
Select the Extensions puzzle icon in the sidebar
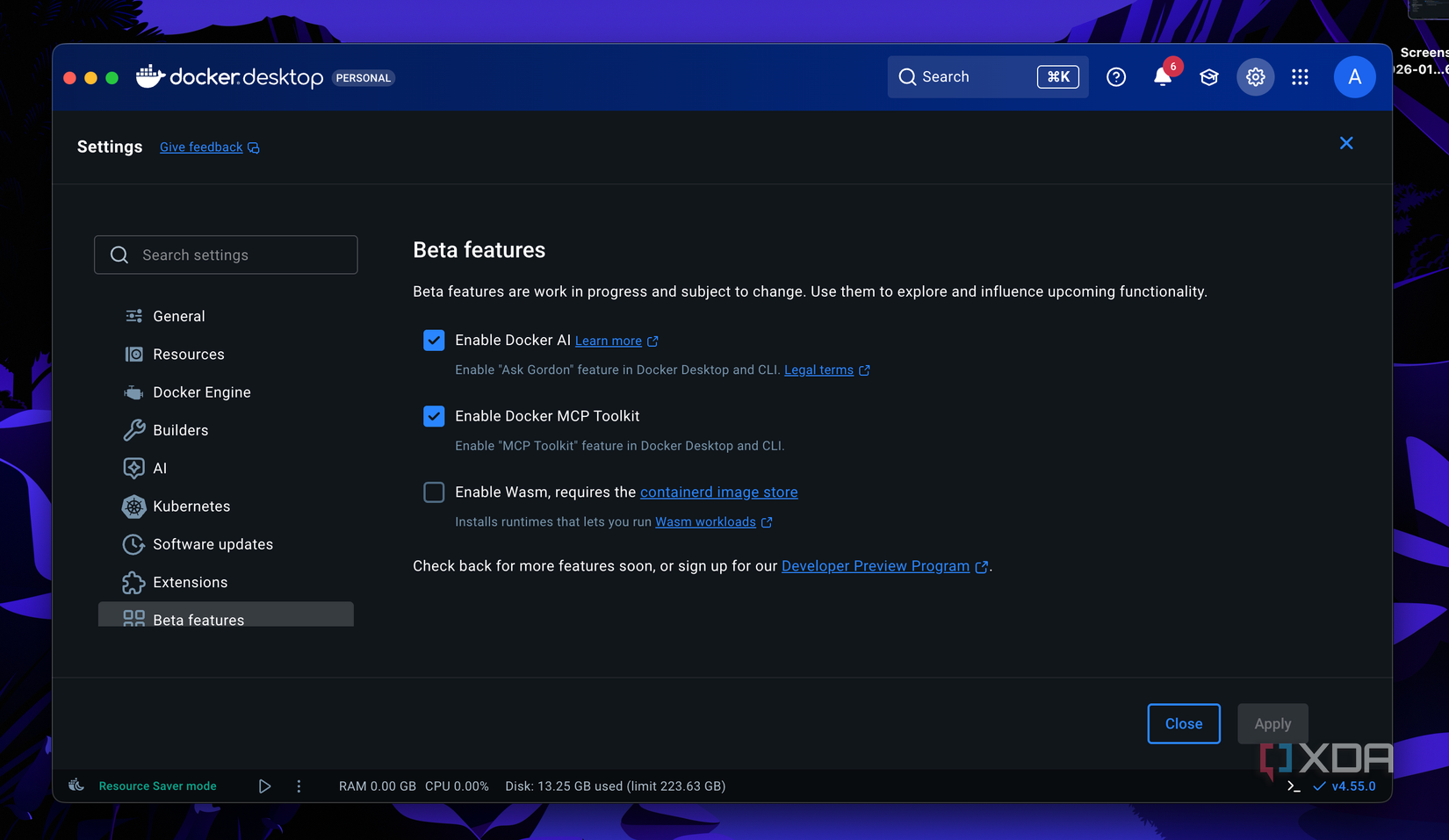133,582
